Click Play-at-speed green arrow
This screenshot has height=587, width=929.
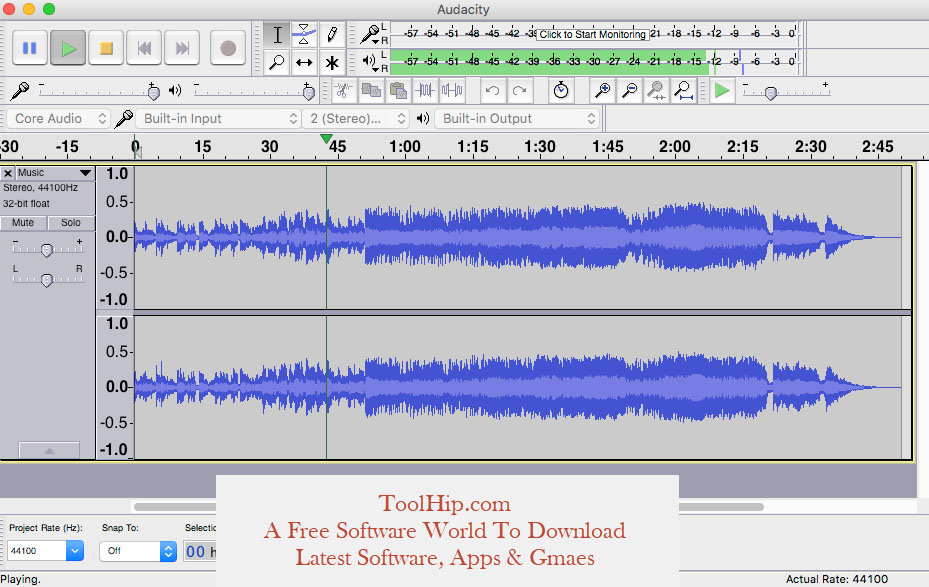point(722,91)
